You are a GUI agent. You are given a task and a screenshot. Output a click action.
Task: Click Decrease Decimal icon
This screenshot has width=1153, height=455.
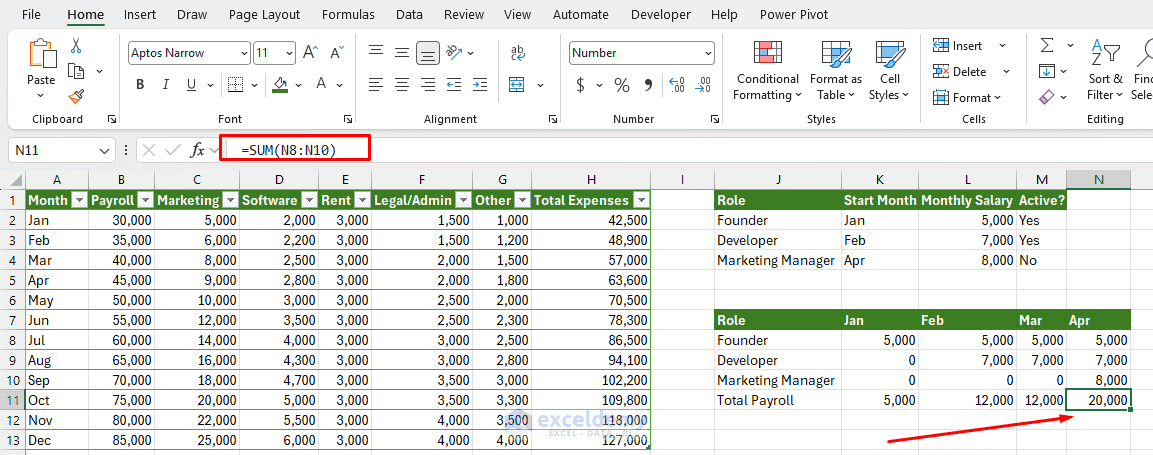pyautogui.click(x=703, y=85)
